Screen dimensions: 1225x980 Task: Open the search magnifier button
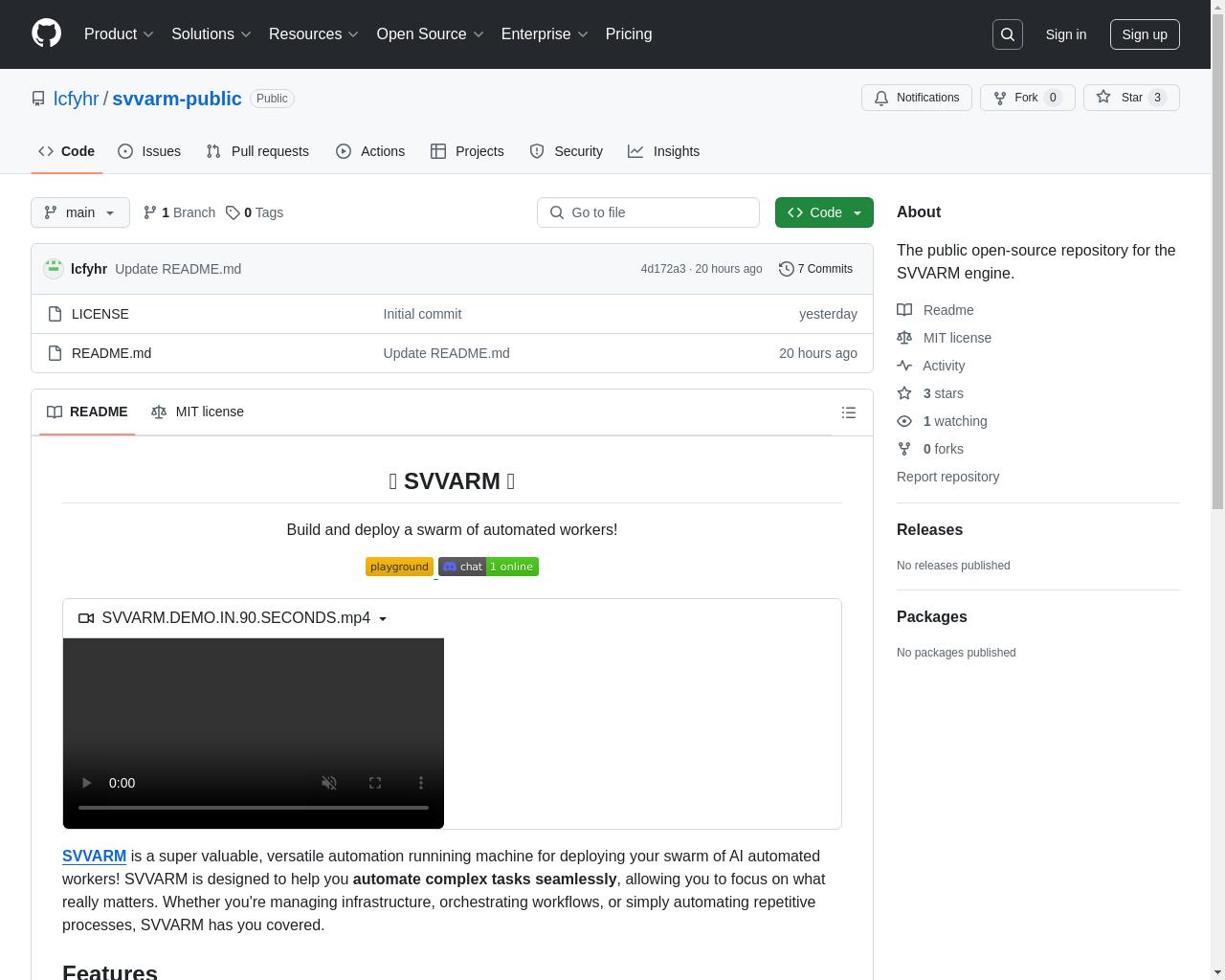[1008, 34]
